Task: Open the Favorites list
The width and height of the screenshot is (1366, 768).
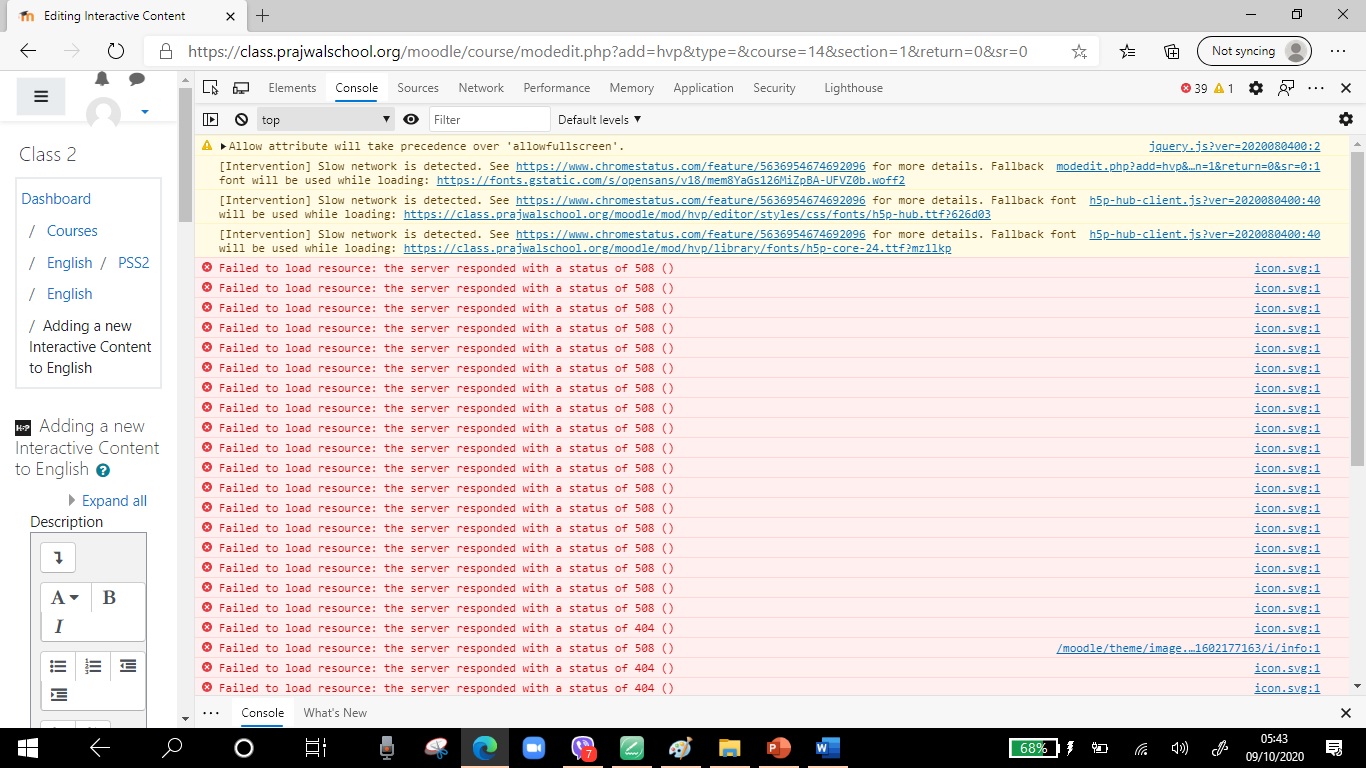Action: (x=1127, y=51)
